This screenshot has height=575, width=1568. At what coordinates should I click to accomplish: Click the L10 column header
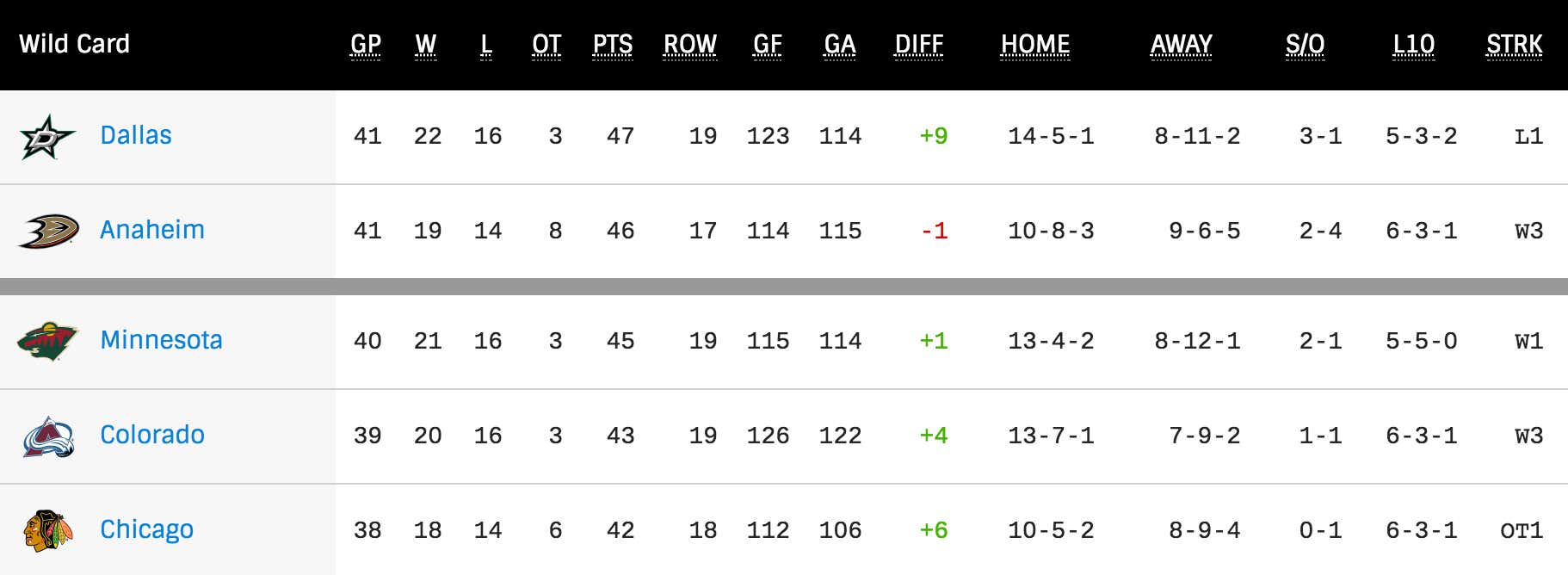click(x=1413, y=44)
